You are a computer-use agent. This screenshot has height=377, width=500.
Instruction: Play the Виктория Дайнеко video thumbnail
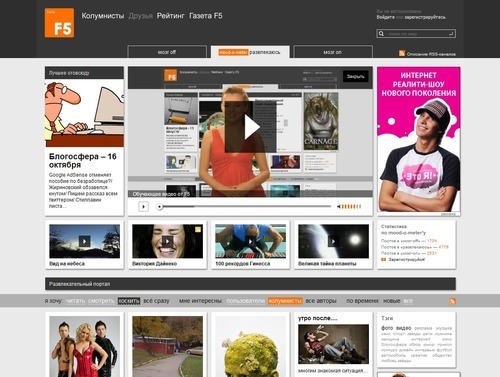(x=167, y=241)
